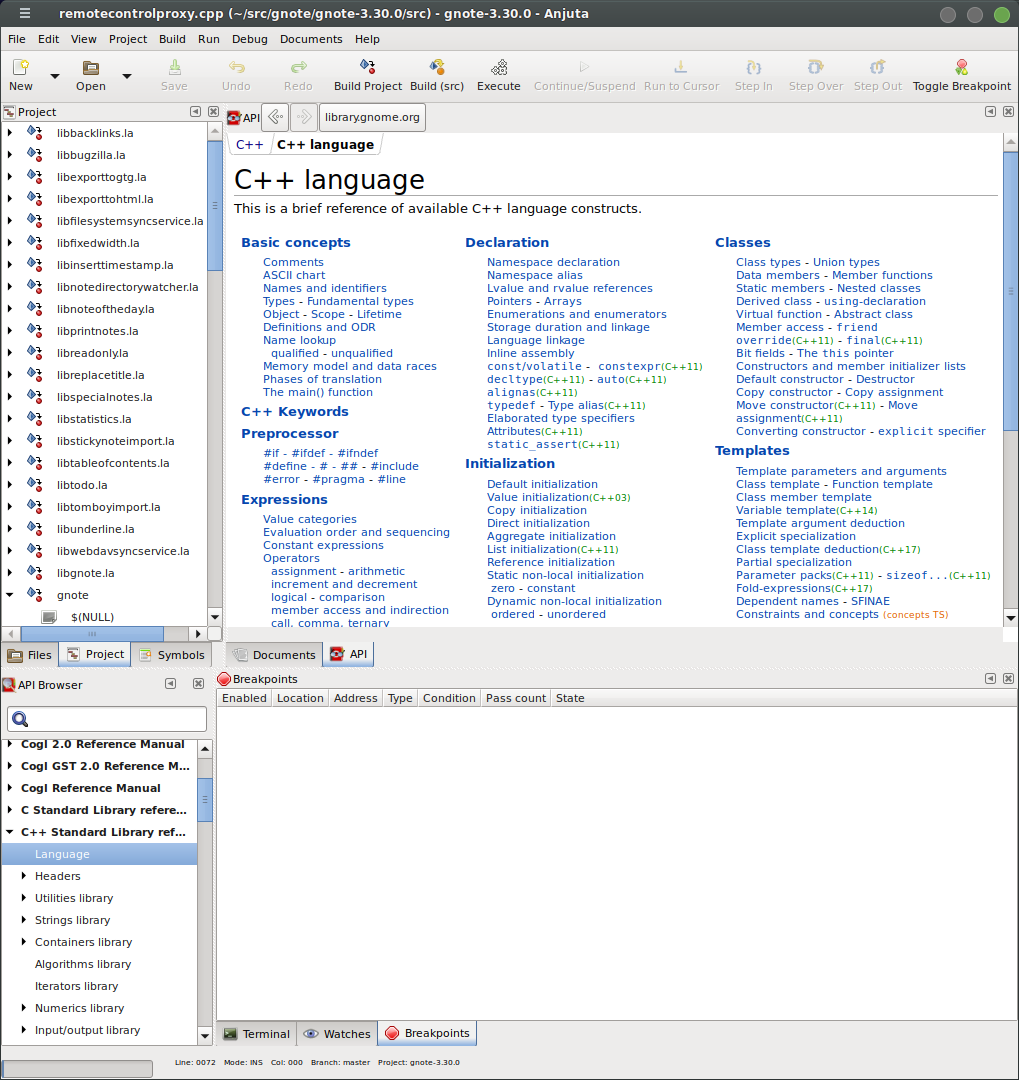Image resolution: width=1019 pixels, height=1080 pixels.
Task: Click the C++ breadcrumb link
Action: point(249,145)
